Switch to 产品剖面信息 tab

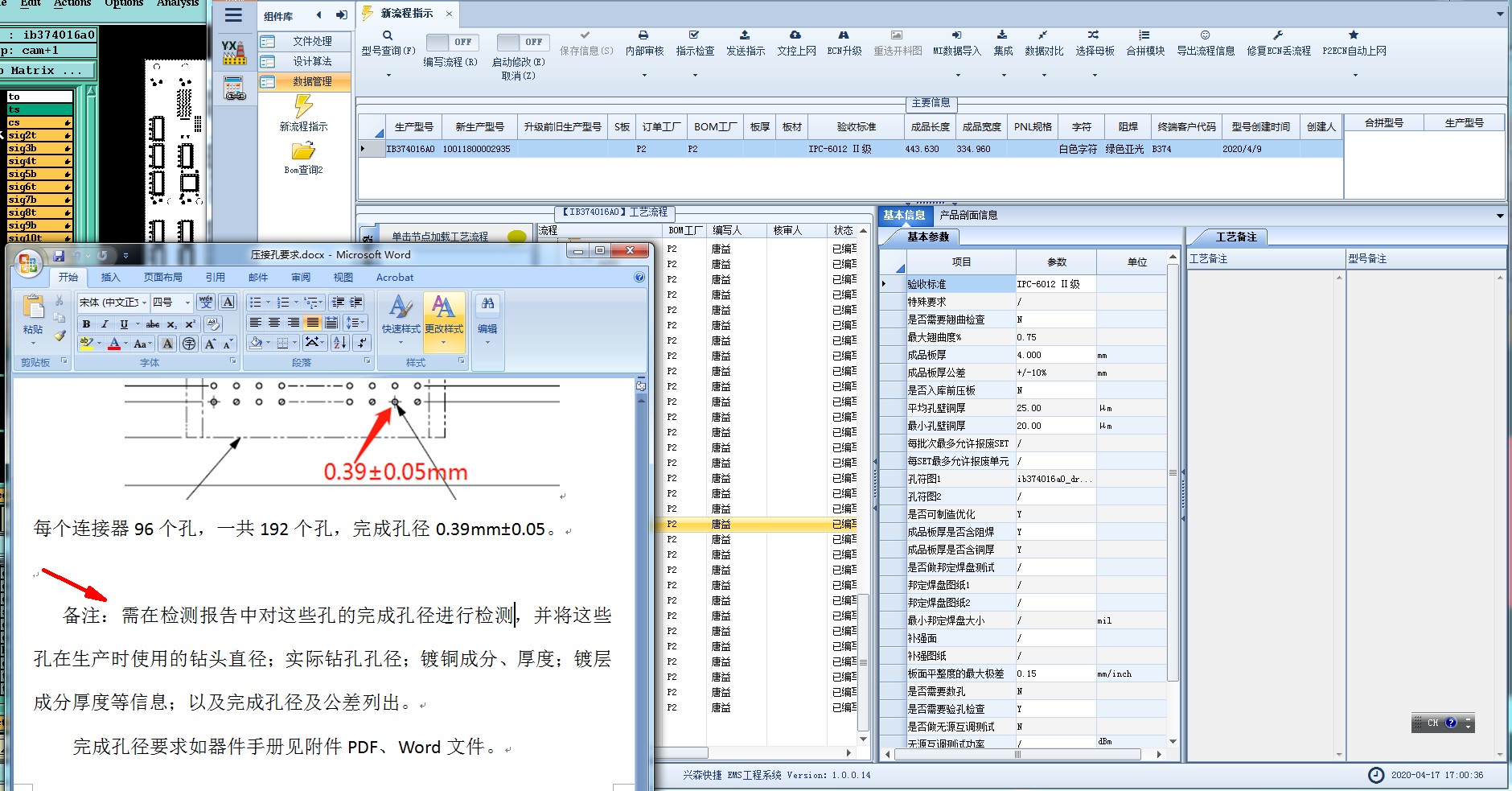pyautogui.click(x=968, y=215)
